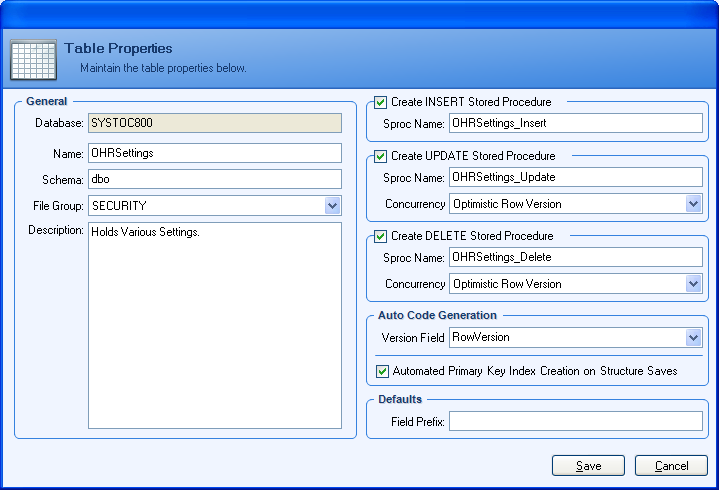Click inside the Description text area

coord(215,325)
